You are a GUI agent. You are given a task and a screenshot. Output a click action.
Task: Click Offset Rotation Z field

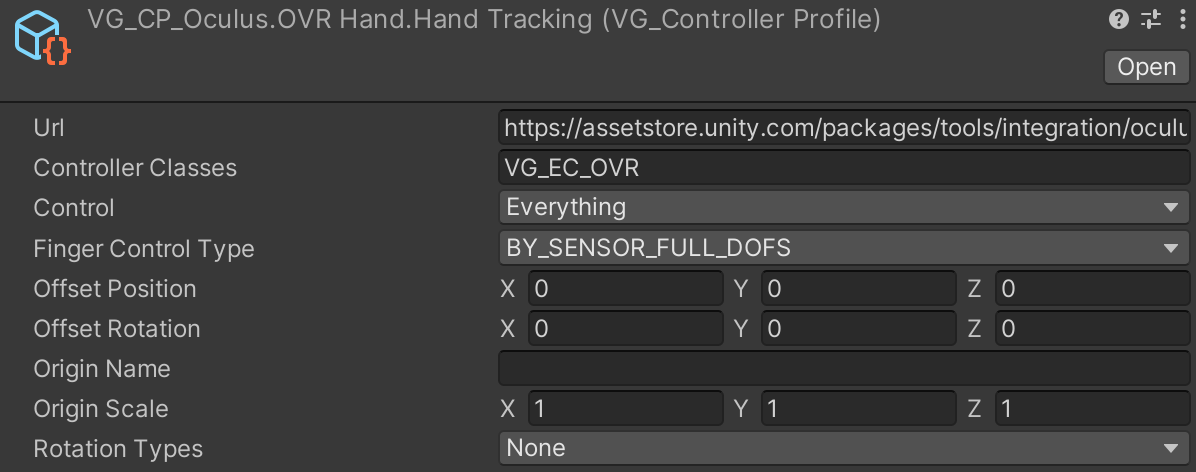pos(1092,329)
